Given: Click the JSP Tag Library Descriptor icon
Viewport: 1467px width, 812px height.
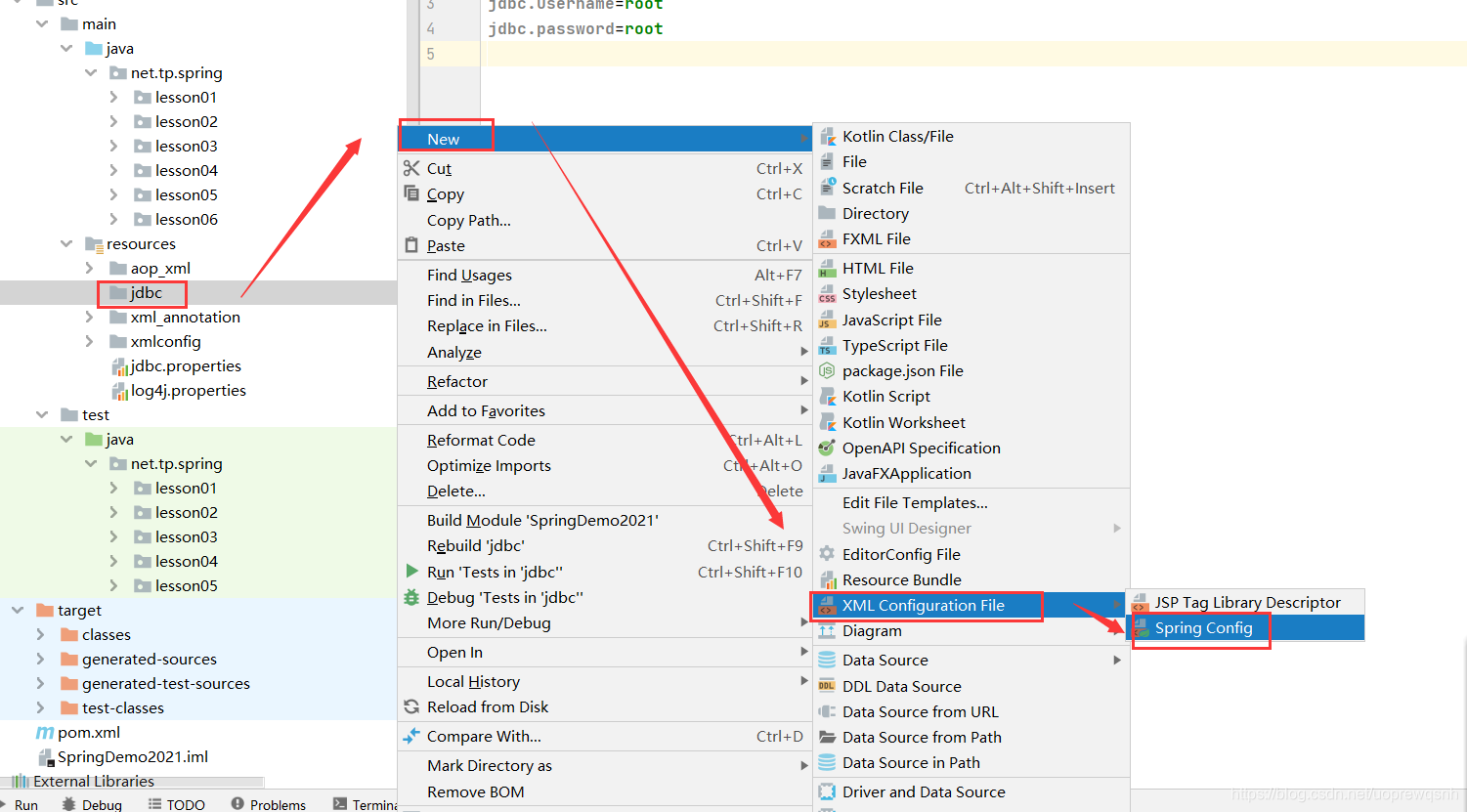Looking at the screenshot, I should tap(1140, 603).
